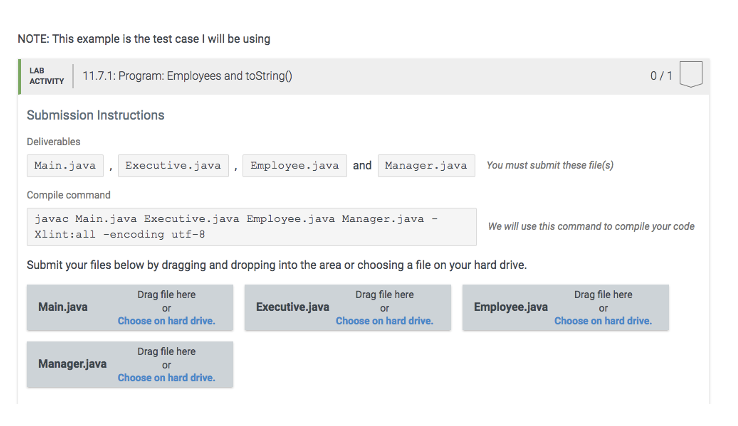
Task: Click the 0 / 1 score indicator
Action: coord(660,76)
